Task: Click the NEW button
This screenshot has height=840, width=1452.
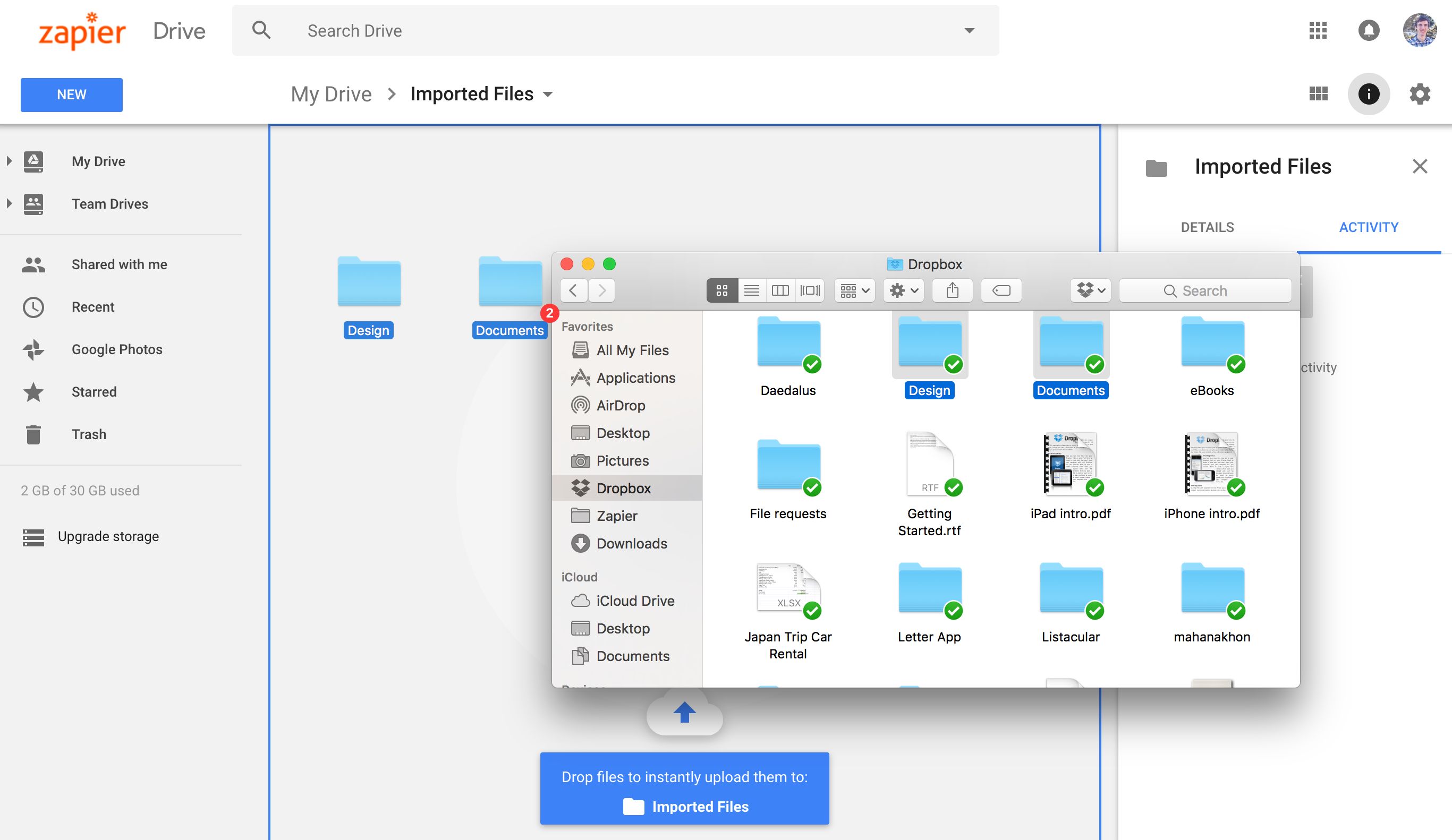Action: click(x=71, y=95)
